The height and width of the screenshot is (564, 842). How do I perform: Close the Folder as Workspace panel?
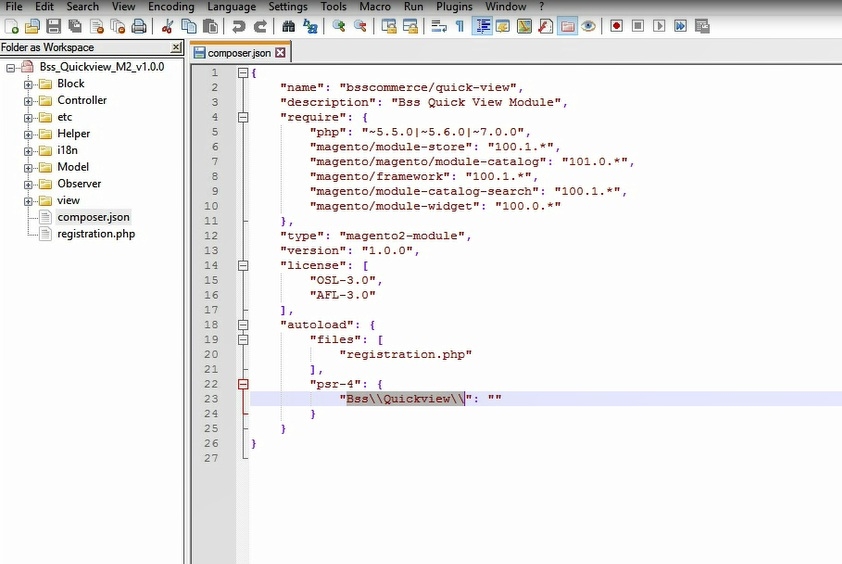click(x=176, y=47)
